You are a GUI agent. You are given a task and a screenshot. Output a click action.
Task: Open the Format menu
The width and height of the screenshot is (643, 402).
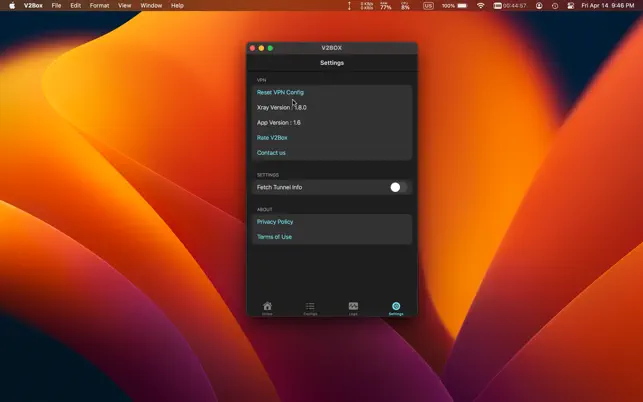tap(99, 6)
